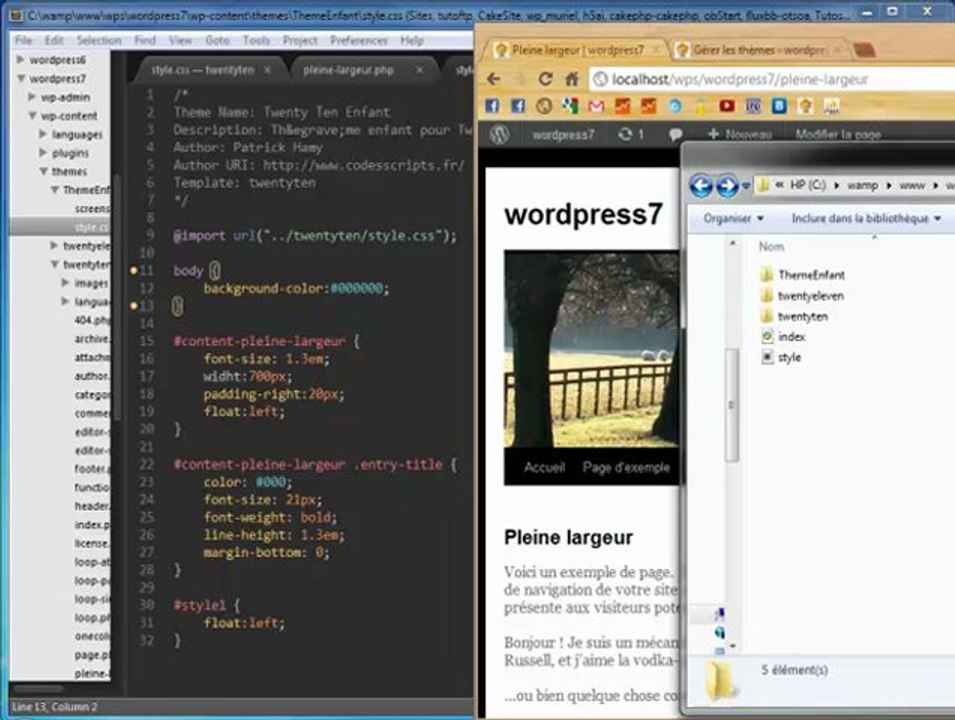Click the Explorer window forward arrow
Screen dimensions: 955x720
click(727, 186)
